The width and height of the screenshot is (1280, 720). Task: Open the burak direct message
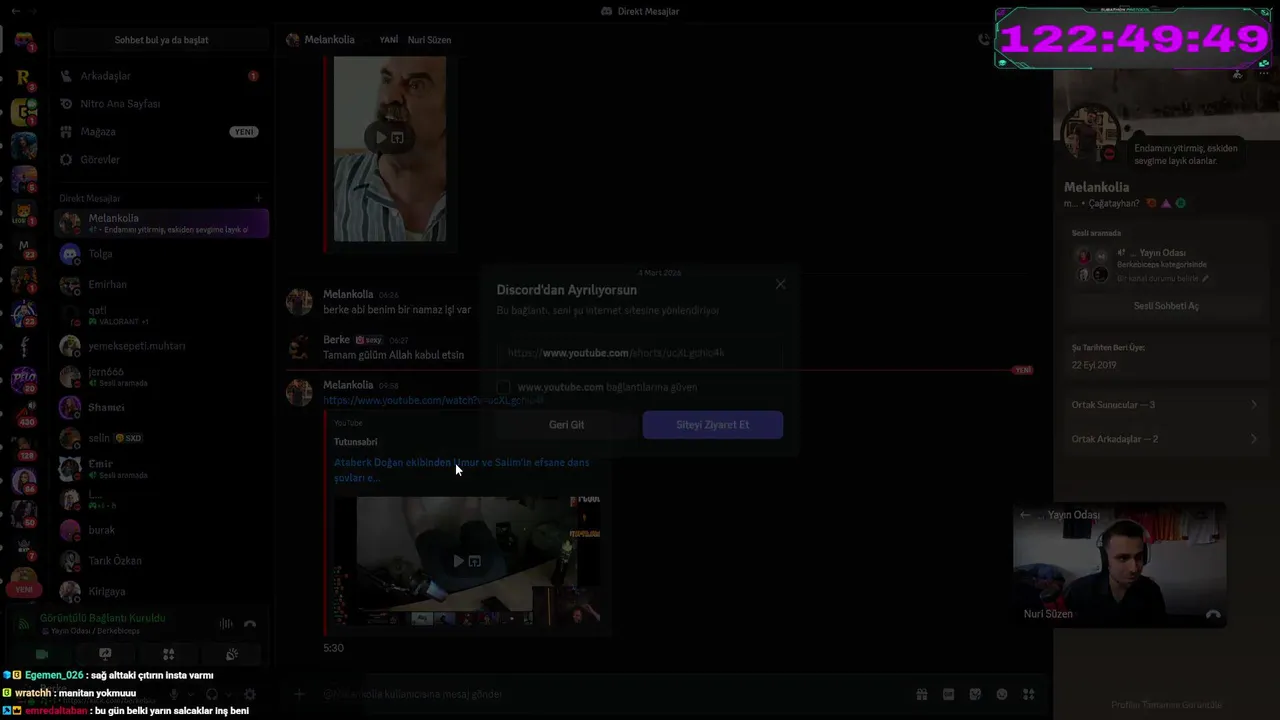pyautogui.click(x=162, y=530)
